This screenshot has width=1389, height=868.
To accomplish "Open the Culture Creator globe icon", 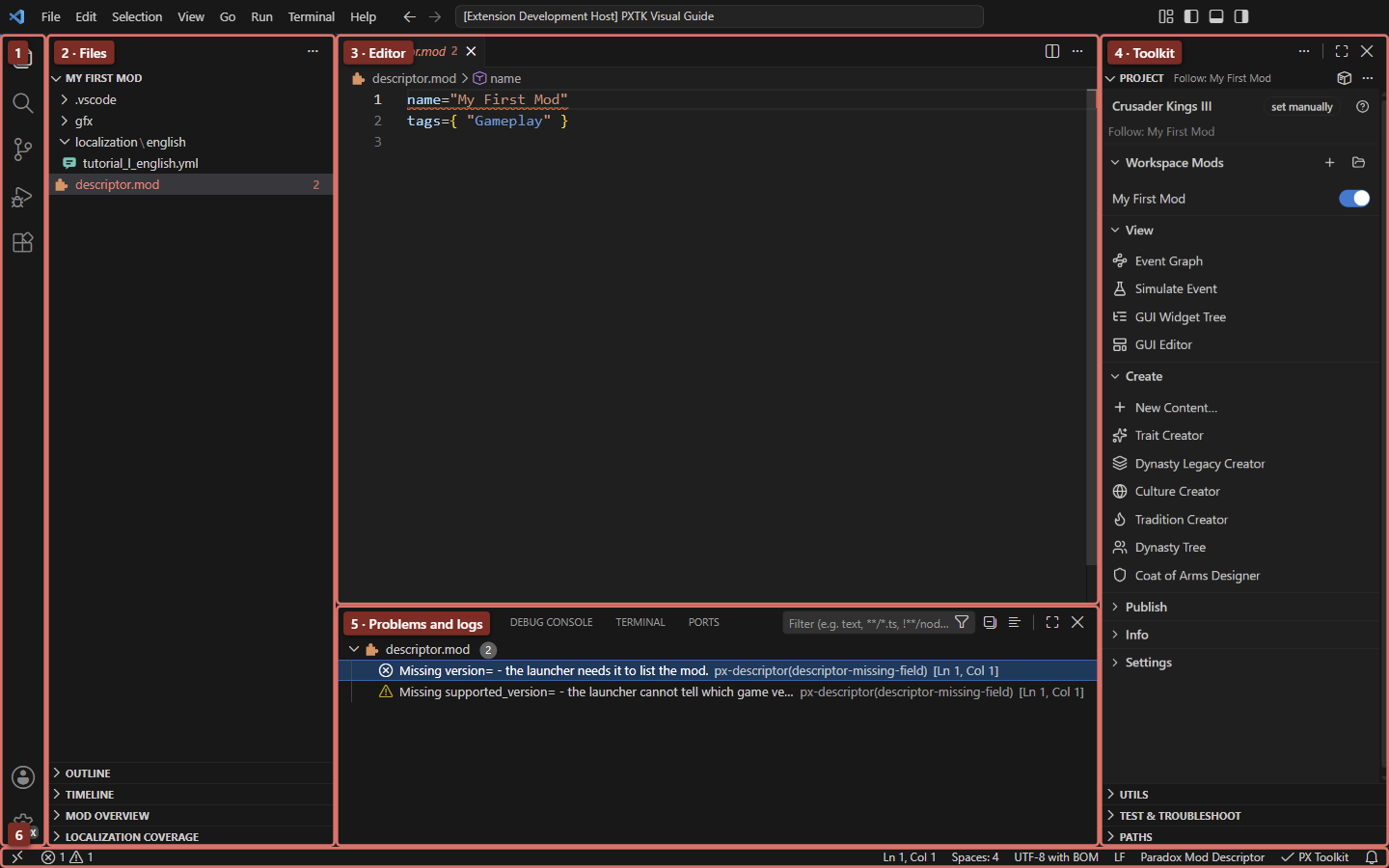I will [1120, 491].
